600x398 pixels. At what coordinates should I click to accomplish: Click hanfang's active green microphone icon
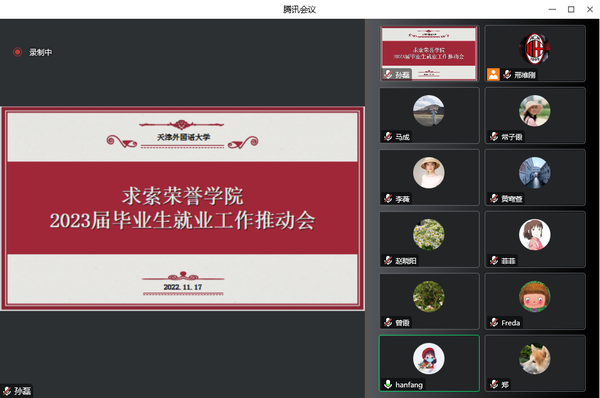coord(388,384)
